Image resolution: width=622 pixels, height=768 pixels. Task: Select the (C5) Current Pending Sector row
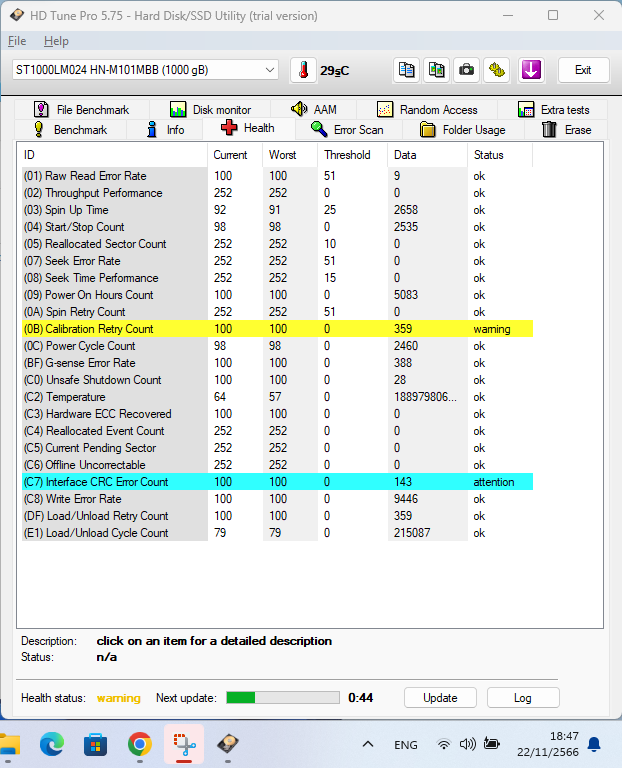pyautogui.click(x=277, y=448)
